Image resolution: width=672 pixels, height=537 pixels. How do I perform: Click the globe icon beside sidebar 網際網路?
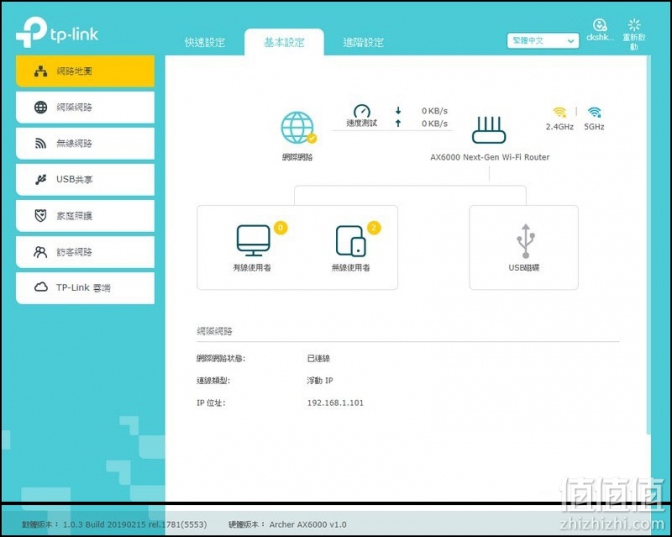tap(41, 107)
